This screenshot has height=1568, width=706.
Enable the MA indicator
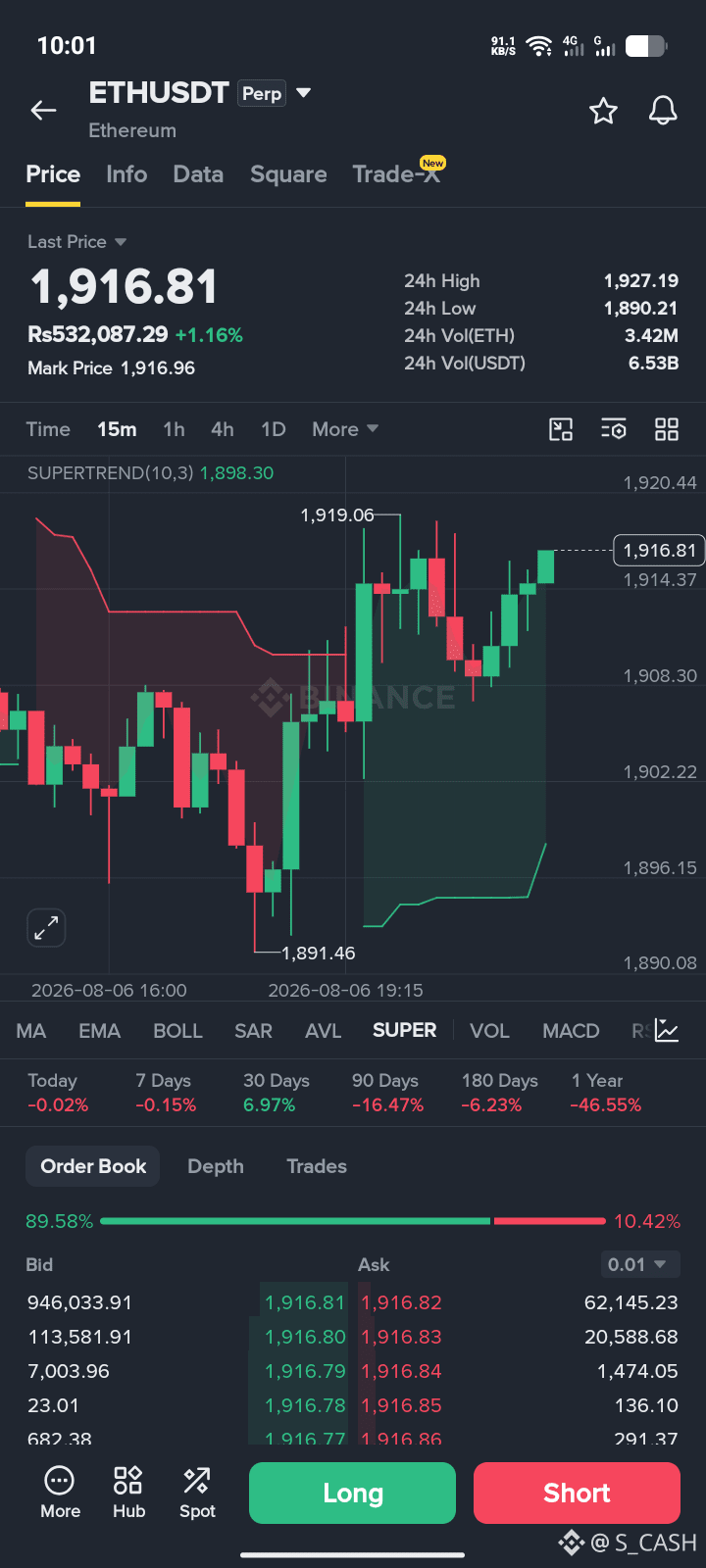31,1031
